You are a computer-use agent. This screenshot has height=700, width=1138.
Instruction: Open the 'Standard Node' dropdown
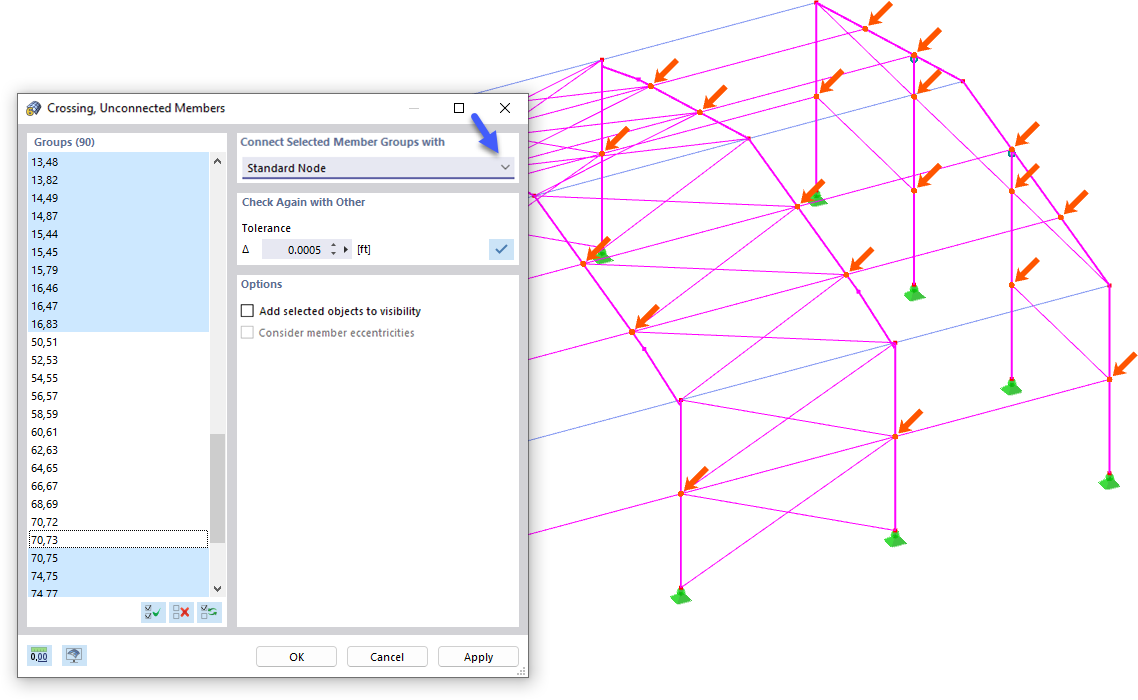376,168
